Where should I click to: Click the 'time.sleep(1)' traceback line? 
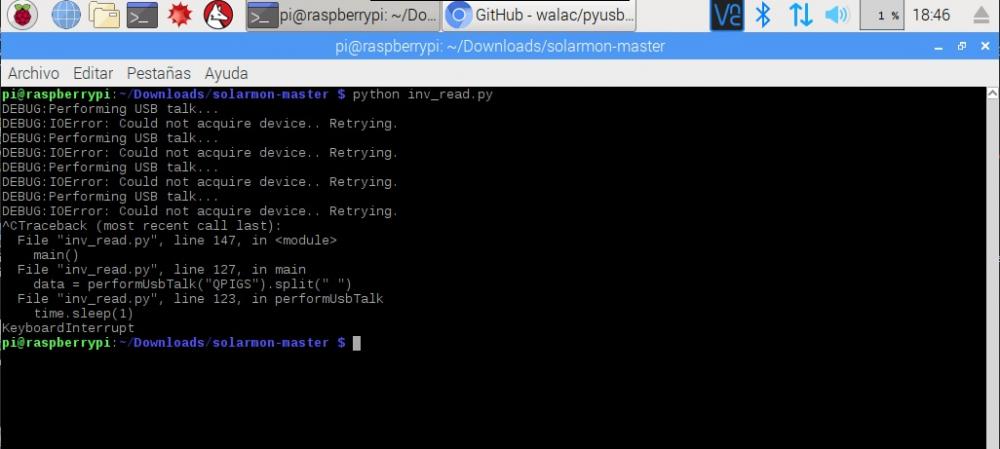[x=83, y=314]
